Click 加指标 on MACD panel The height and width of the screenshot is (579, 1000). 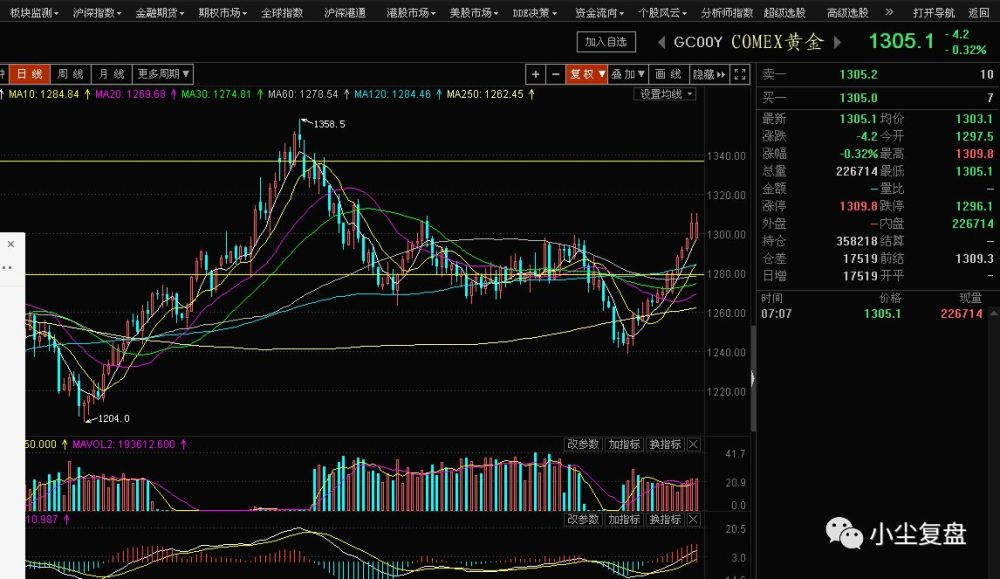click(624, 520)
